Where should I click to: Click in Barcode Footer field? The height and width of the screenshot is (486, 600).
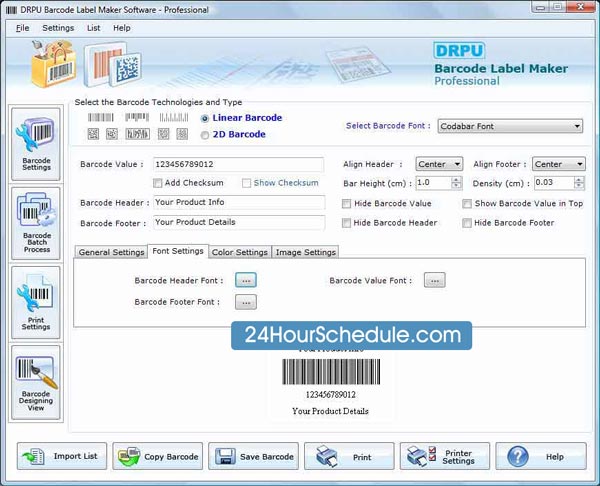pyautogui.click(x=239, y=222)
